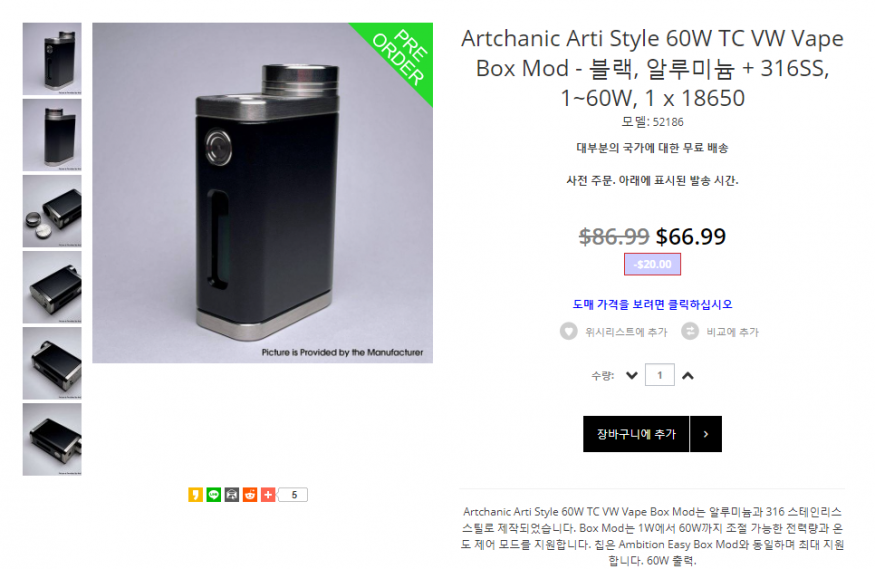Viewport: 875px width, 569px height.
Task: Open more sharing options plus icon
Action: click(268, 495)
